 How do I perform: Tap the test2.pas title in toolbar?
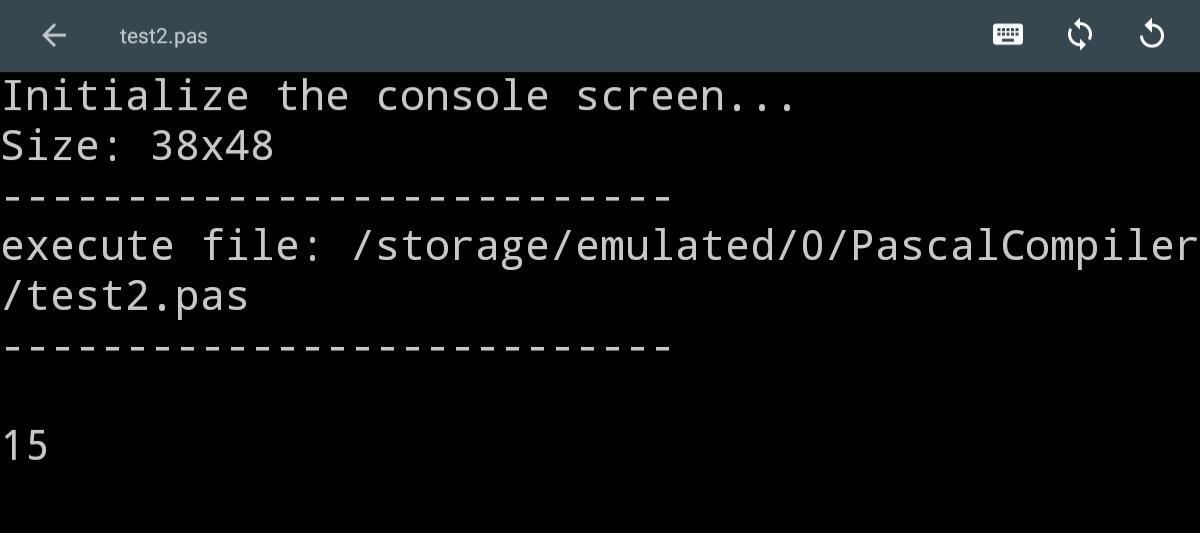point(163,36)
